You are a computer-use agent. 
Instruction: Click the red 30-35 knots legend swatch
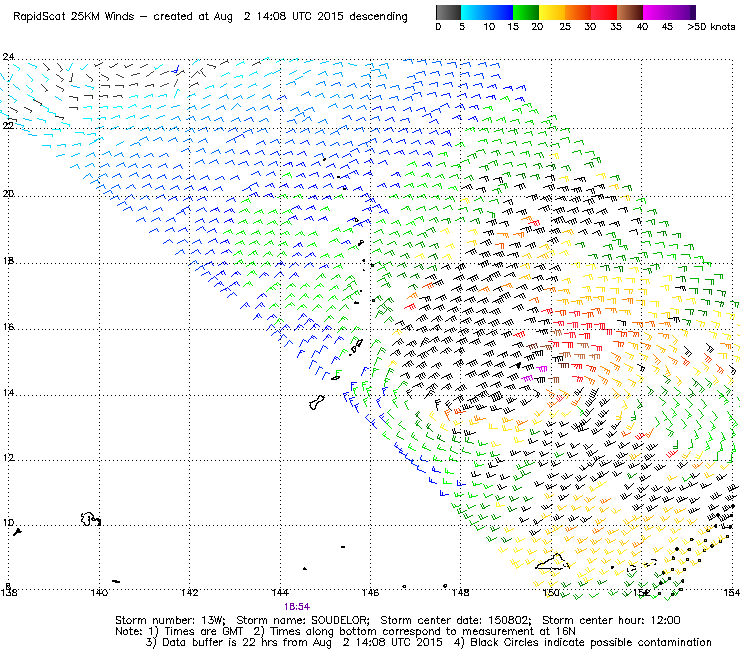[604, 12]
